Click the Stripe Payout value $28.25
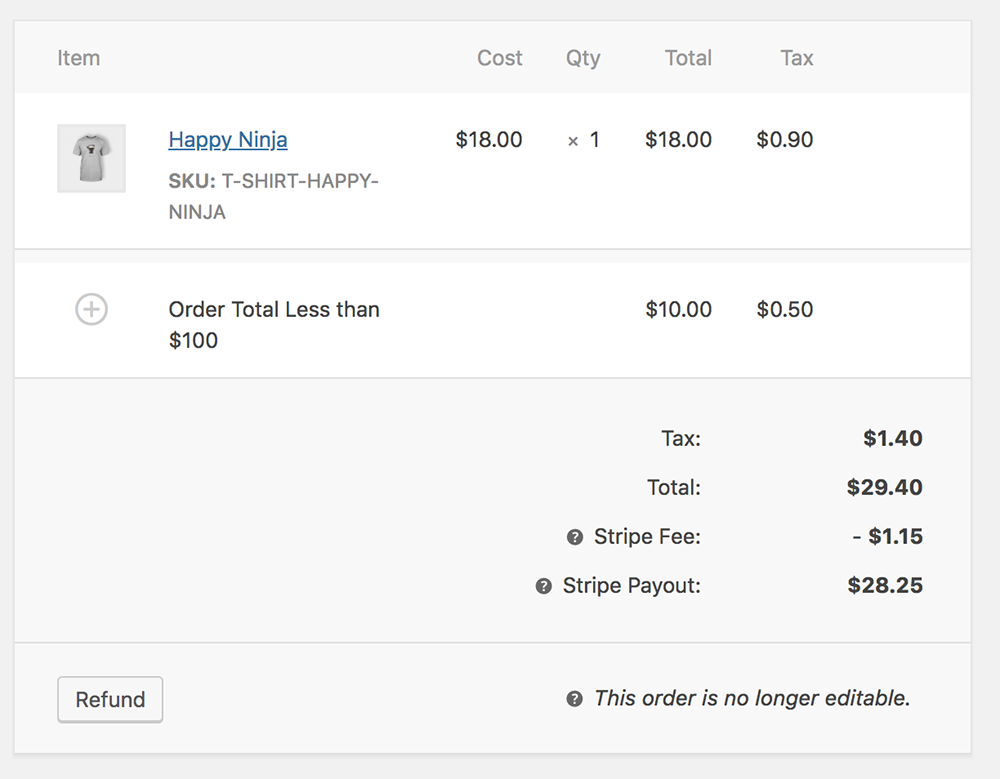Screen dimensions: 1000x779 [885, 586]
